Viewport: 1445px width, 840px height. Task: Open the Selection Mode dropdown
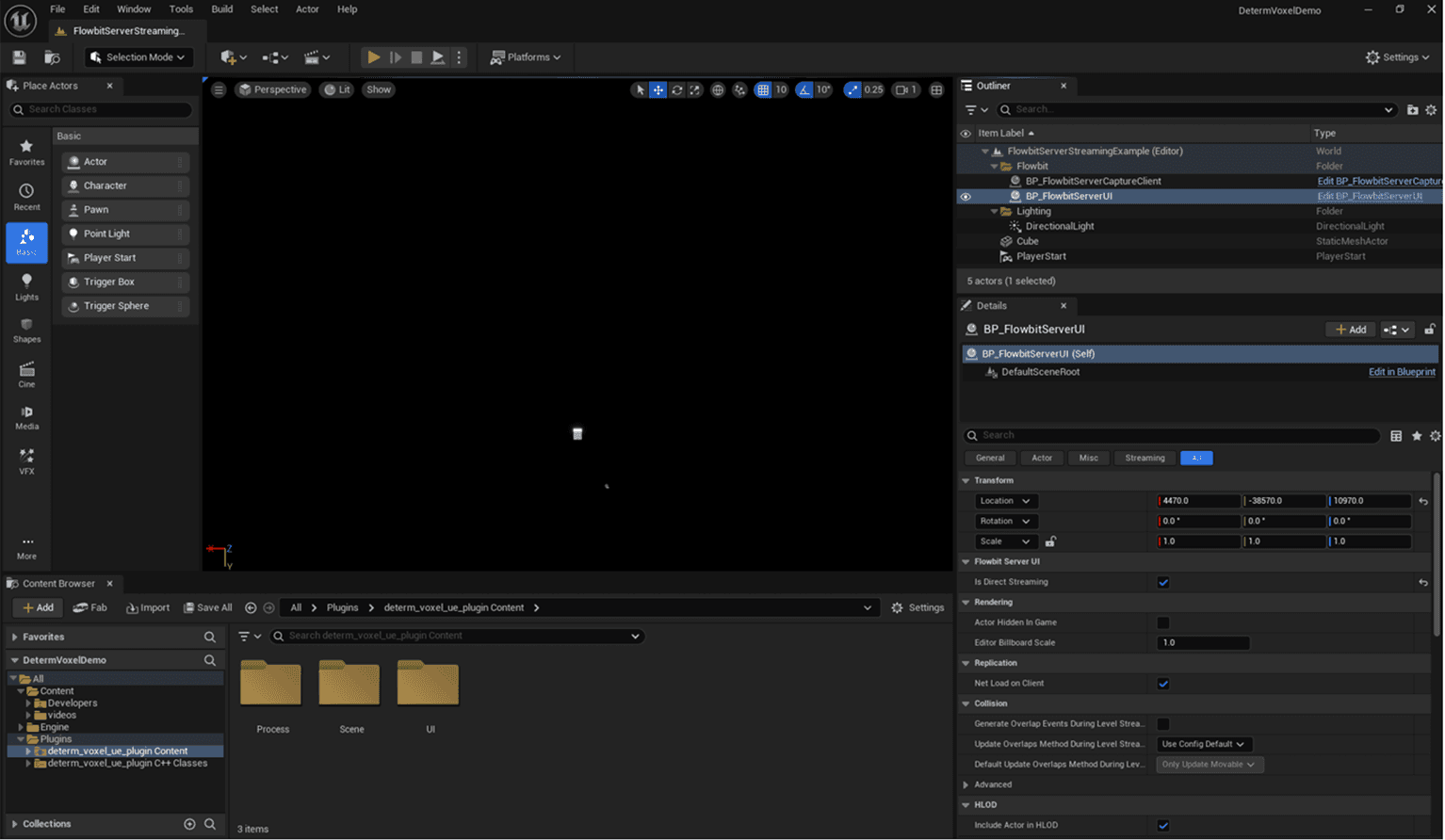138,57
